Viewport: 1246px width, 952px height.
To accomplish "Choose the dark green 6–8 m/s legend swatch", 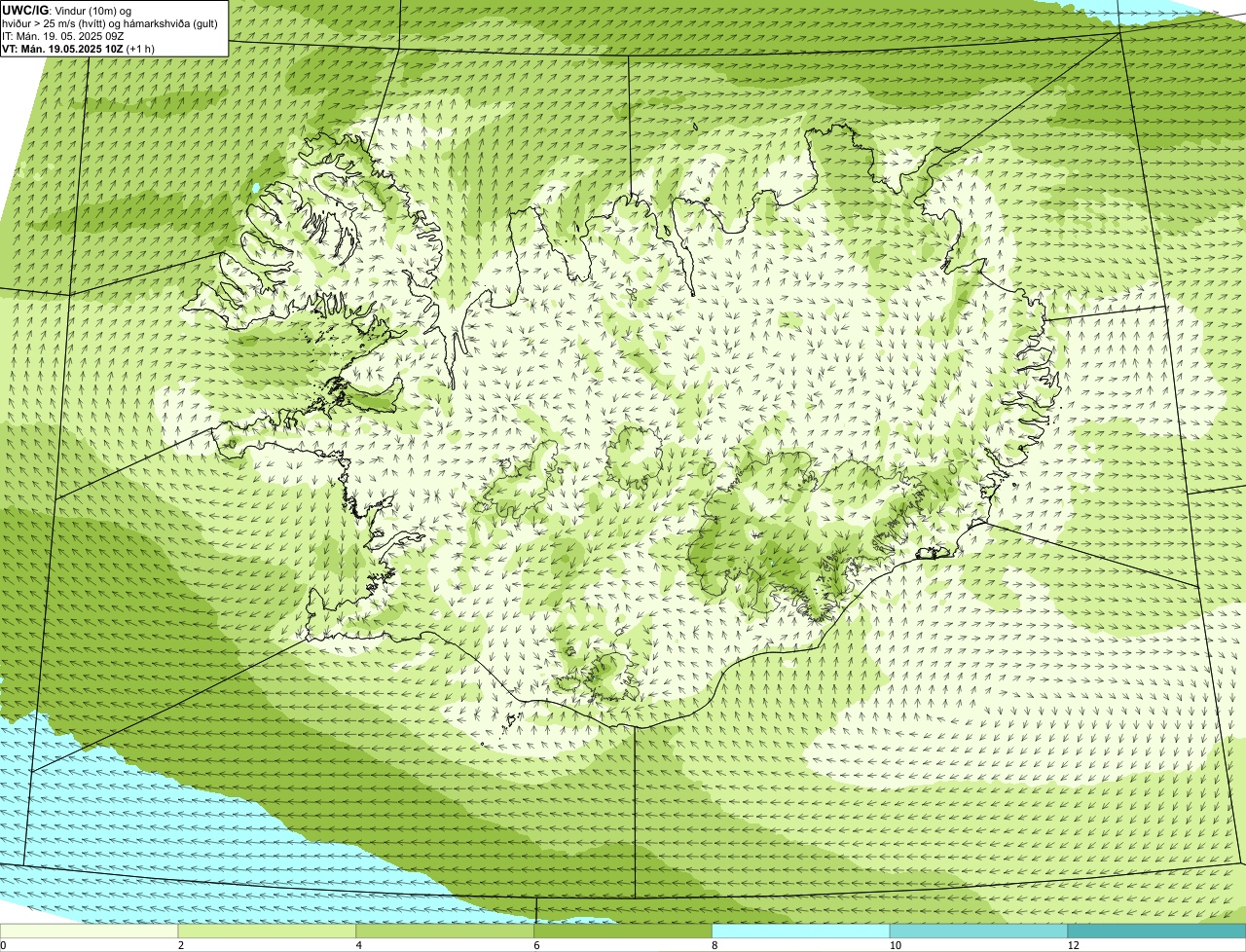I will 623,931.
